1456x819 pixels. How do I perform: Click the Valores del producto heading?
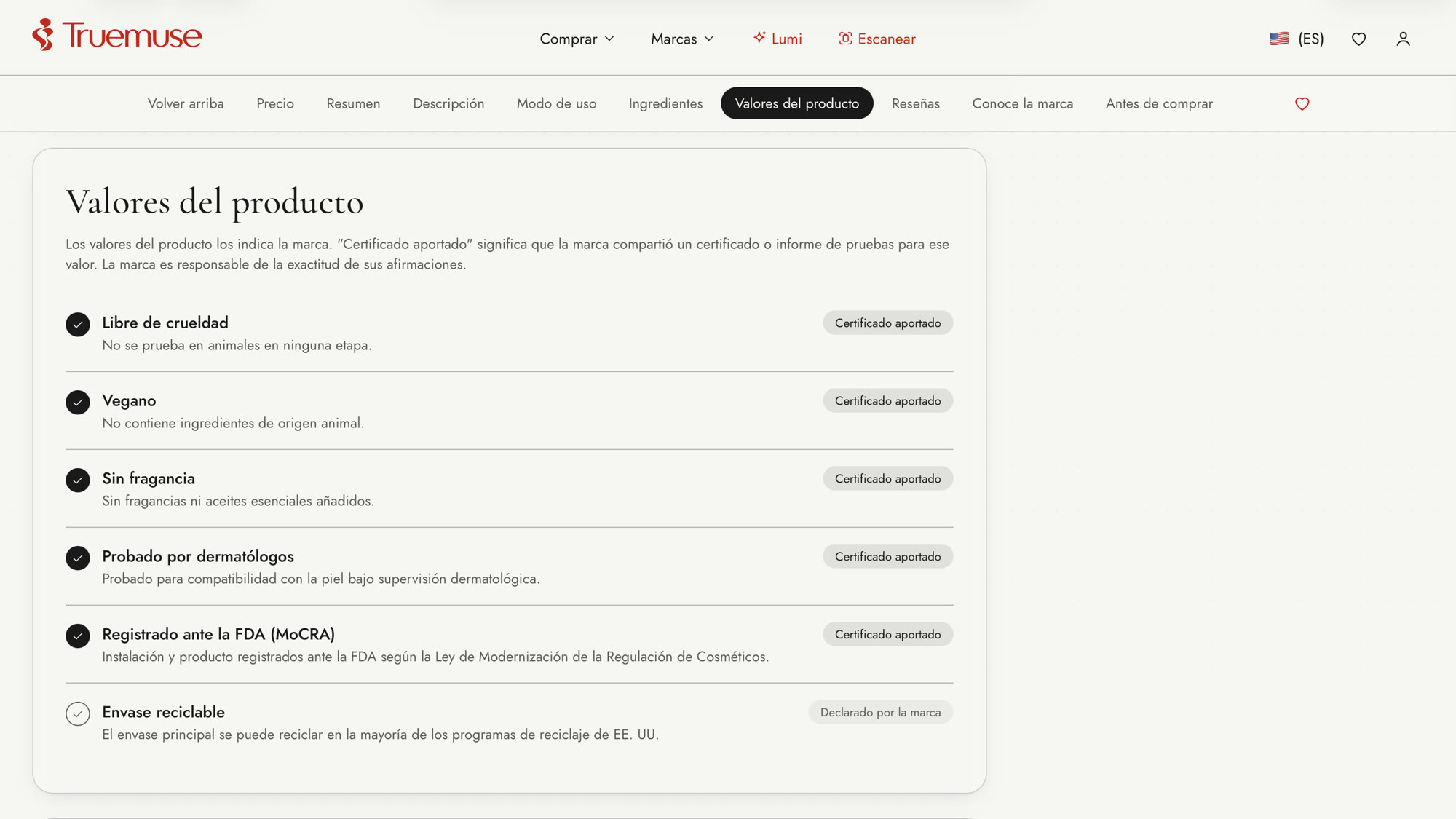[x=215, y=202]
